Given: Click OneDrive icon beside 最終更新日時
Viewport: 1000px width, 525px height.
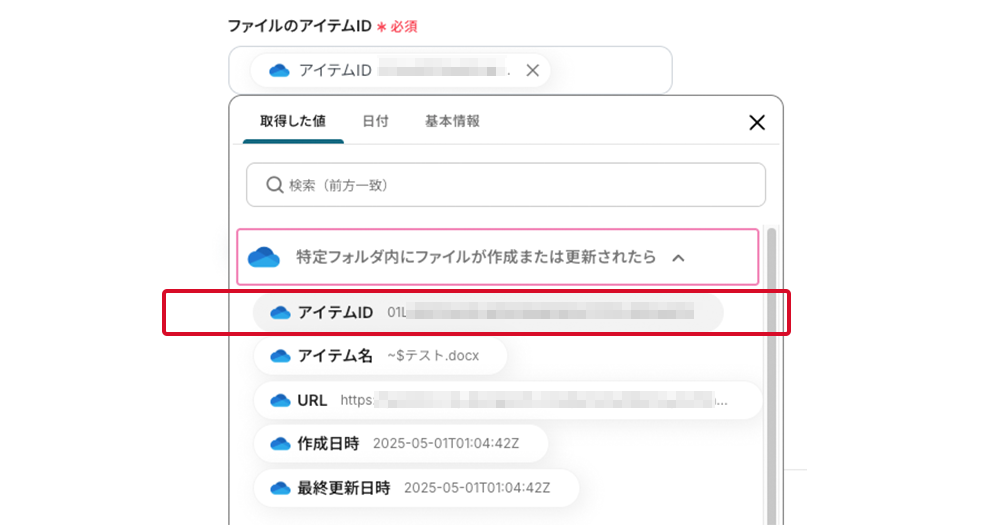Looking at the screenshot, I should 280,488.
